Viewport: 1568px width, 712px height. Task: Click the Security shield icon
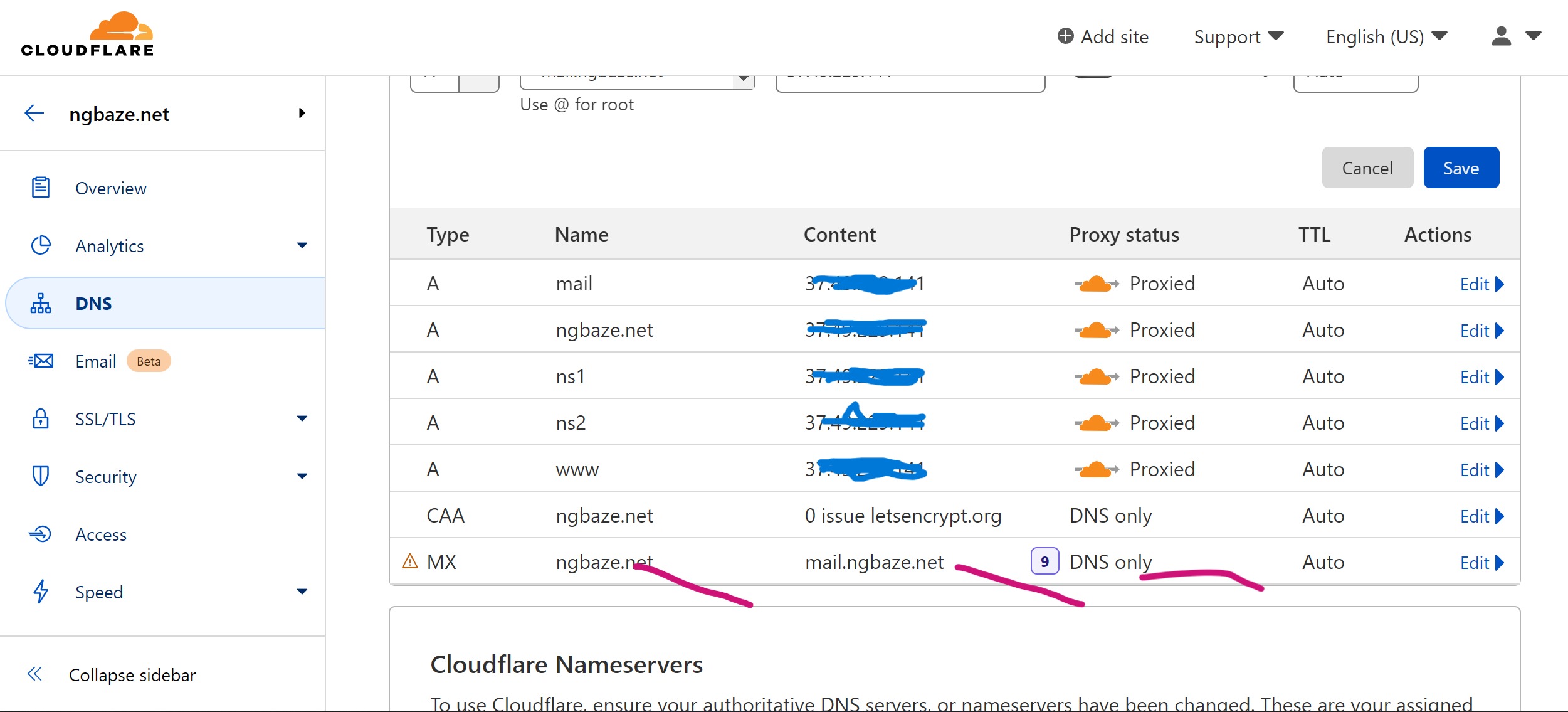click(41, 476)
